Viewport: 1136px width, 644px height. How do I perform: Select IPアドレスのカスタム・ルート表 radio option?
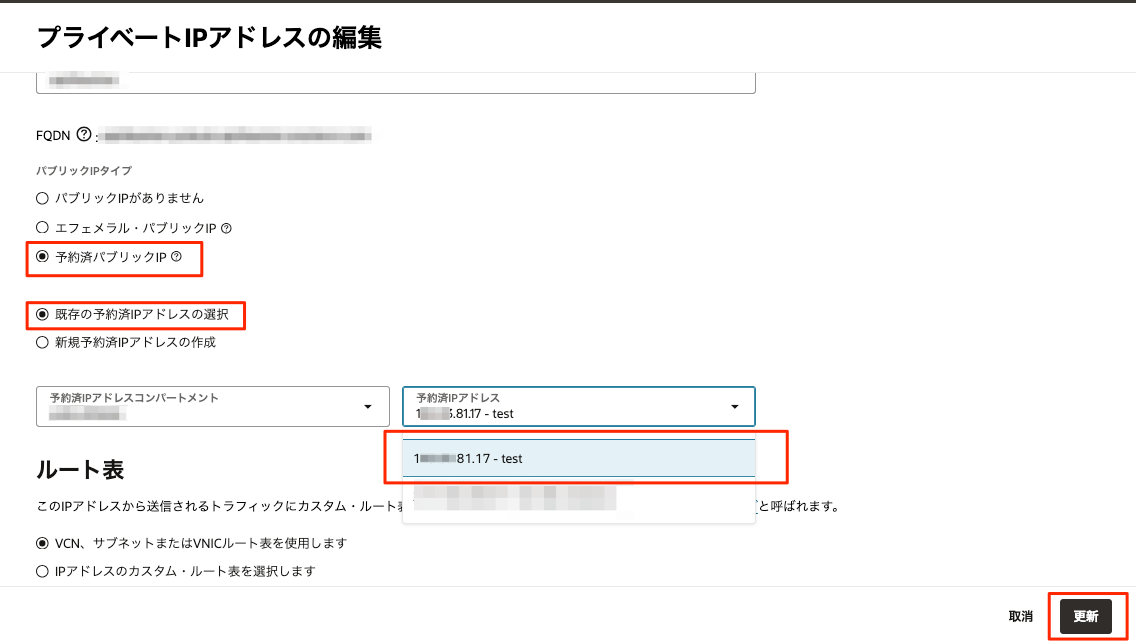point(43,572)
